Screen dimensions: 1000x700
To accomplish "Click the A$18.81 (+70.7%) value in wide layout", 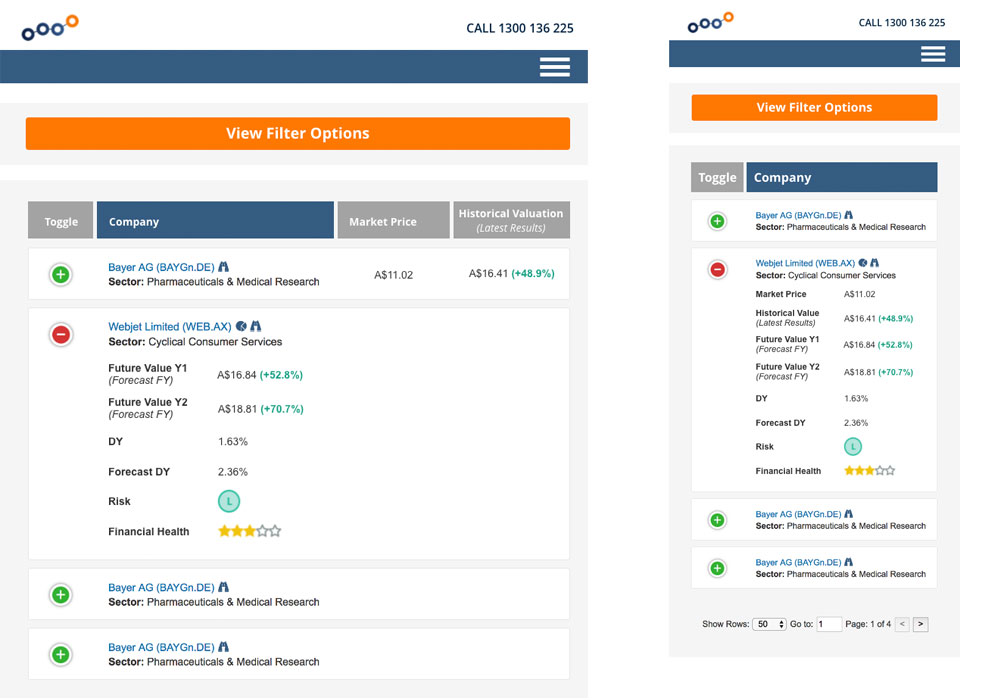I will [260, 409].
